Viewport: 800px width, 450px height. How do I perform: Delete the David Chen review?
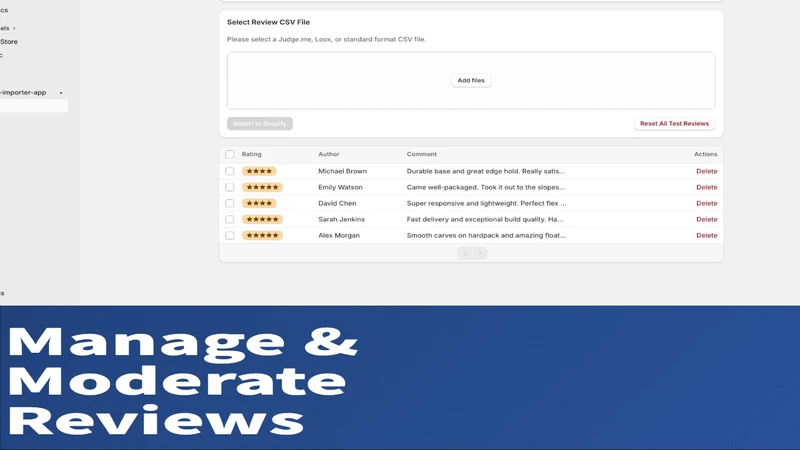point(707,204)
